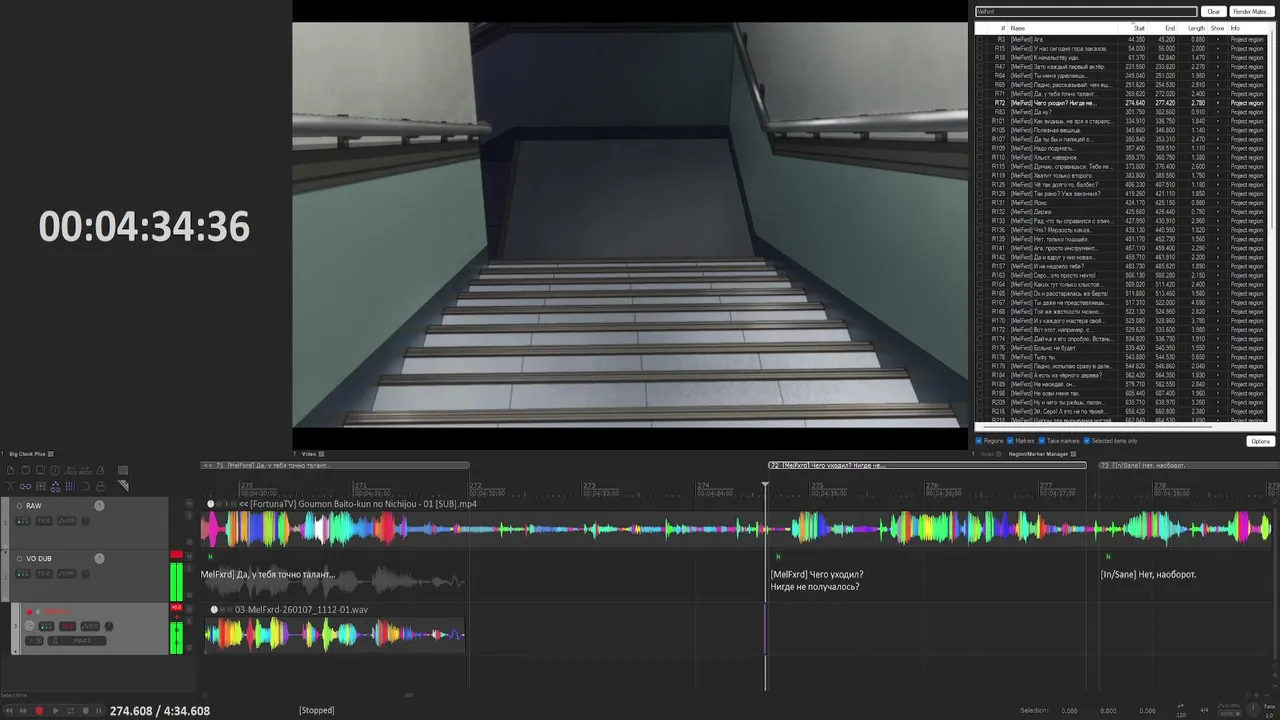1280x720 pixels.
Task: Click the Redo icon in toolbar
Action: pyautogui.click(x=85, y=470)
